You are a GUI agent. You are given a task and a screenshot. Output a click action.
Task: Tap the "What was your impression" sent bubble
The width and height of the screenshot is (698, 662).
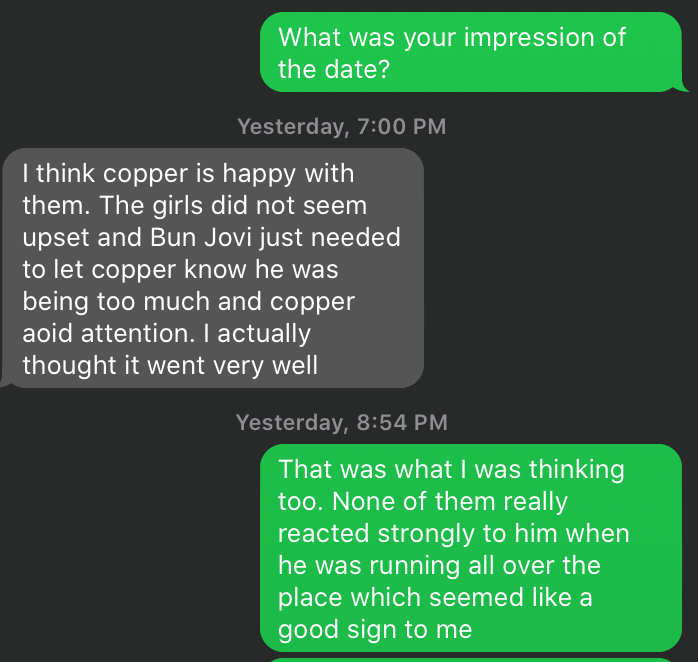(x=468, y=52)
